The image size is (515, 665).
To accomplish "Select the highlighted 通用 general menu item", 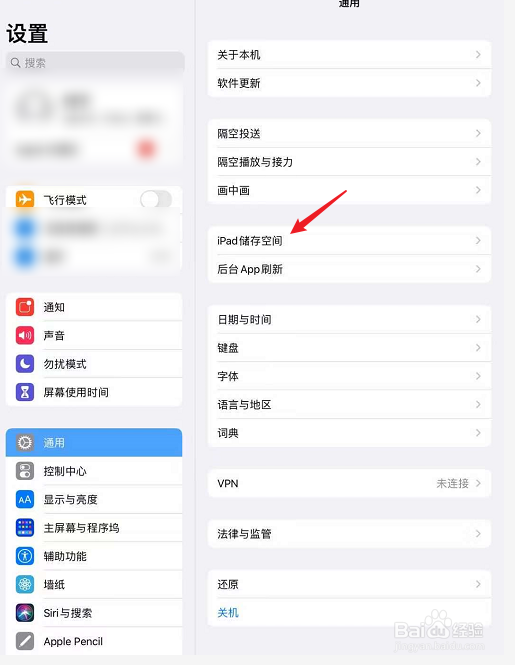I will pos(94,442).
